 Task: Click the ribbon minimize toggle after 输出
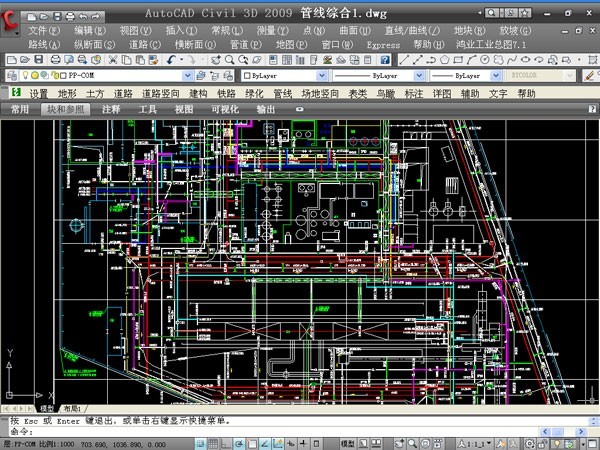[x=300, y=109]
